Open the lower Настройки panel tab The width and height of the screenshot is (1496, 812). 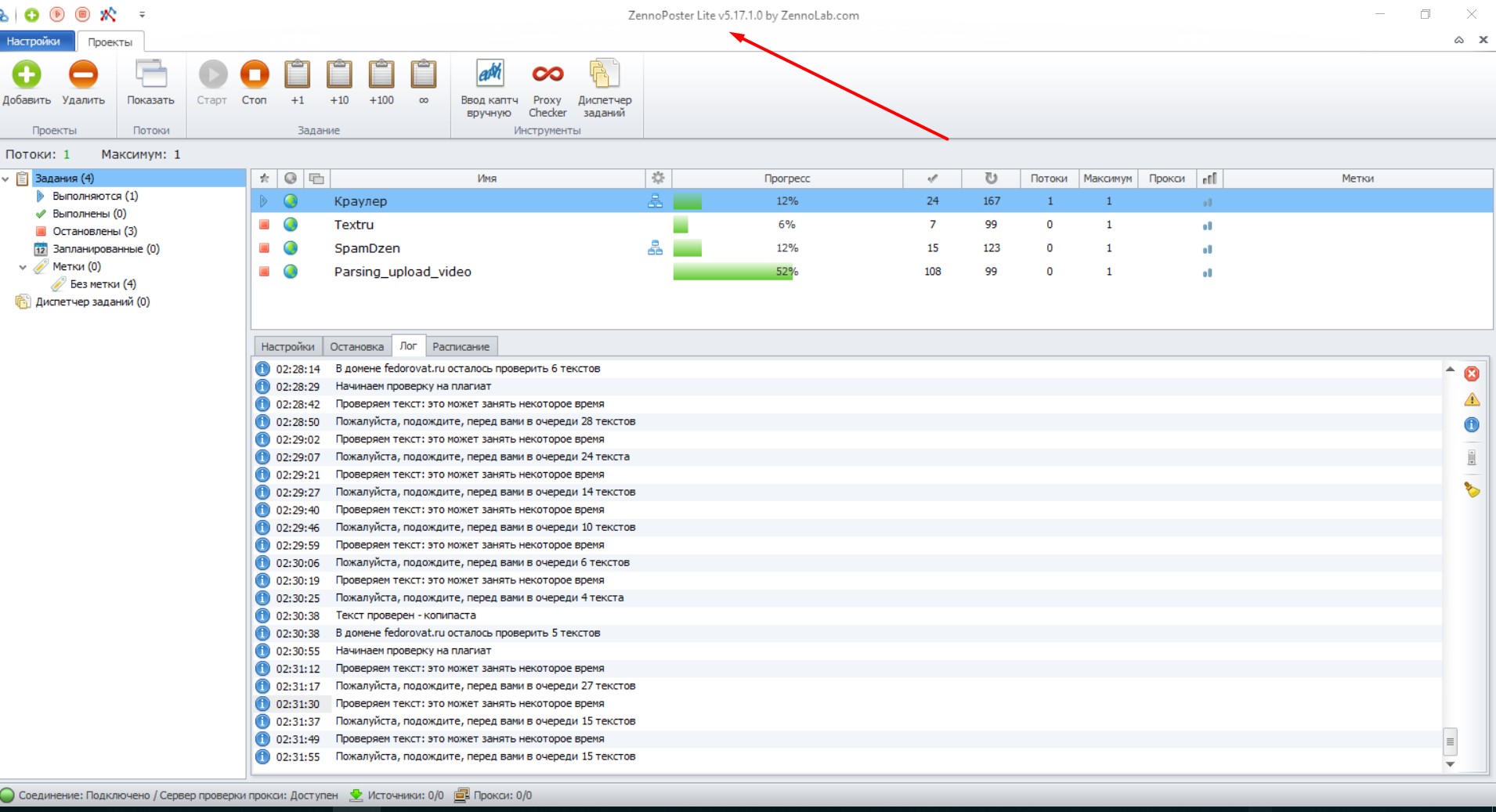pos(287,346)
